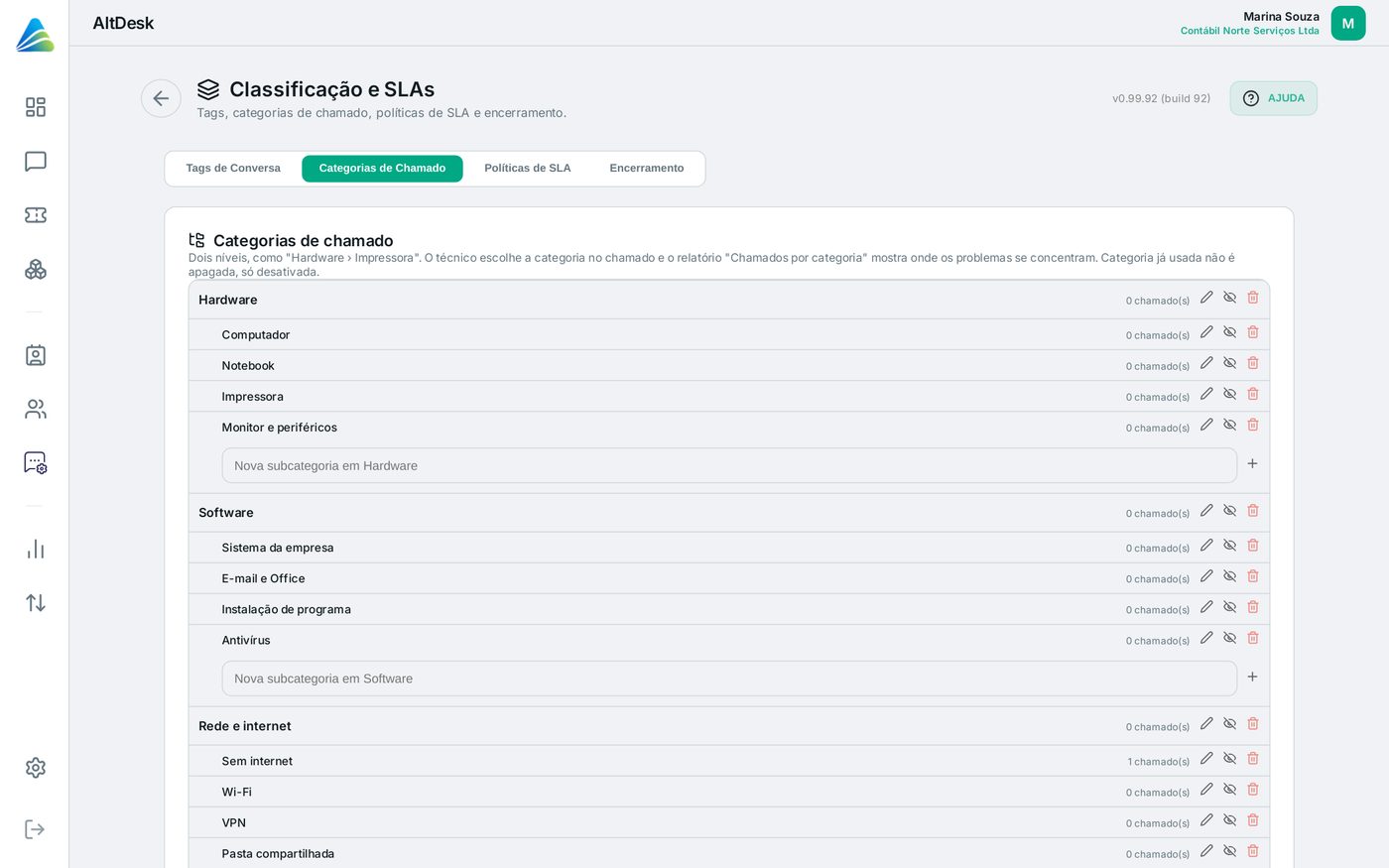Deactivate the E-mail e Office eye icon
Screen dimensions: 1389x868
pos(1229,576)
